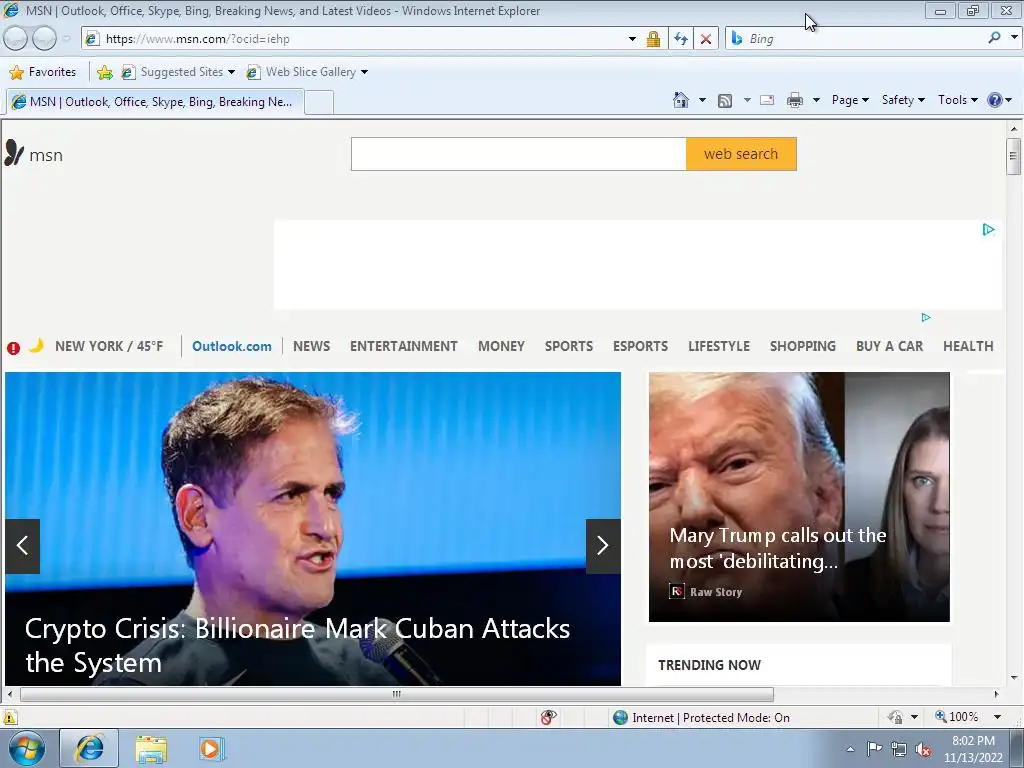Expand the Suggested Sites dropdown
This screenshot has height=768, width=1024.
point(231,72)
